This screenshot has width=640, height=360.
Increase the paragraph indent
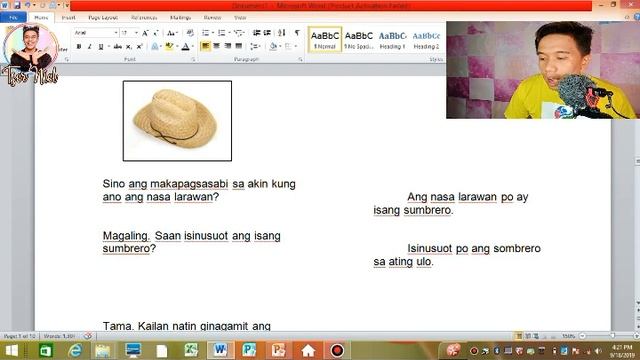(267, 33)
